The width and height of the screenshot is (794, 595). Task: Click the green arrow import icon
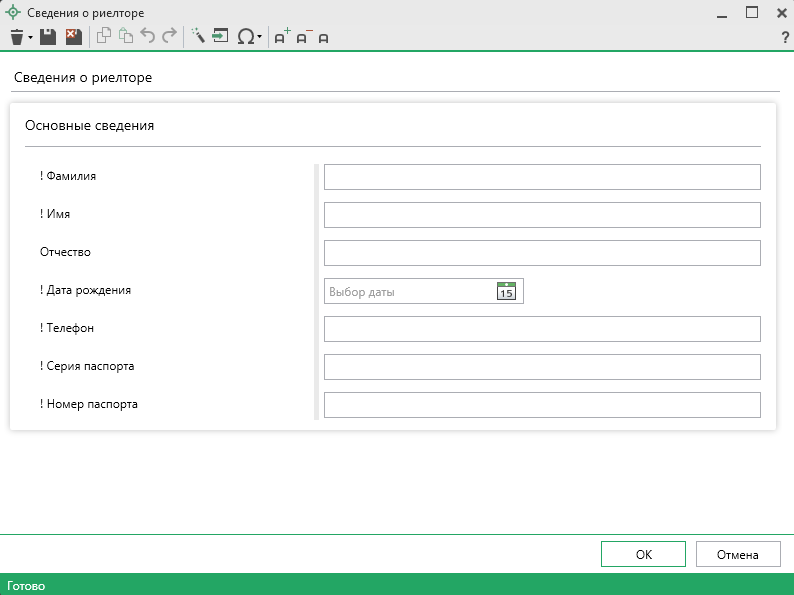click(x=220, y=37)
